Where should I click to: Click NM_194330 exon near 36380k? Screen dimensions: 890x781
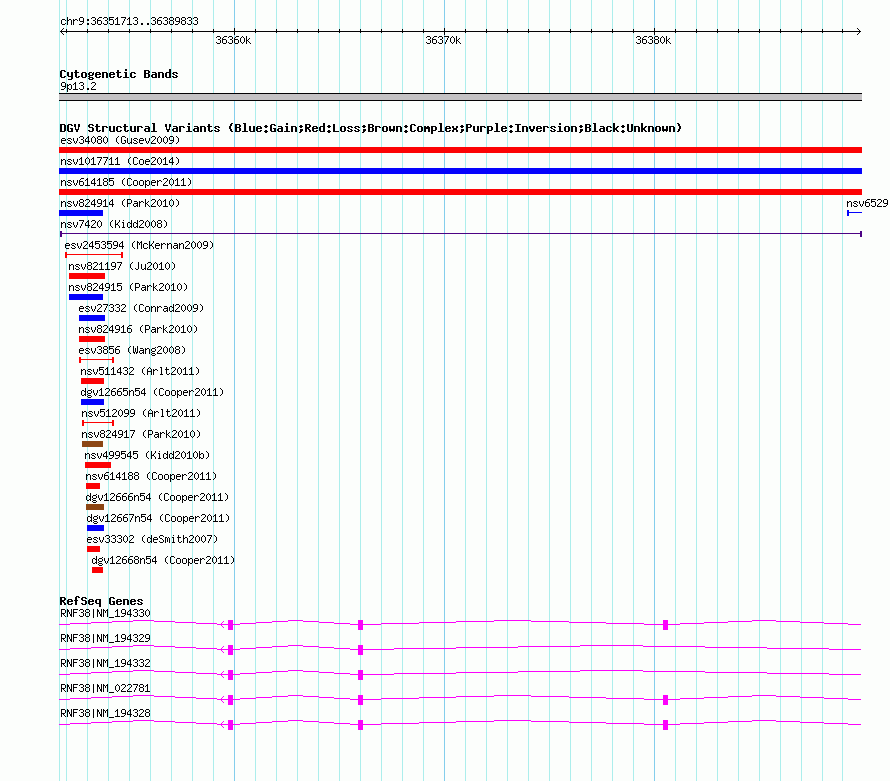pos(665,625)
